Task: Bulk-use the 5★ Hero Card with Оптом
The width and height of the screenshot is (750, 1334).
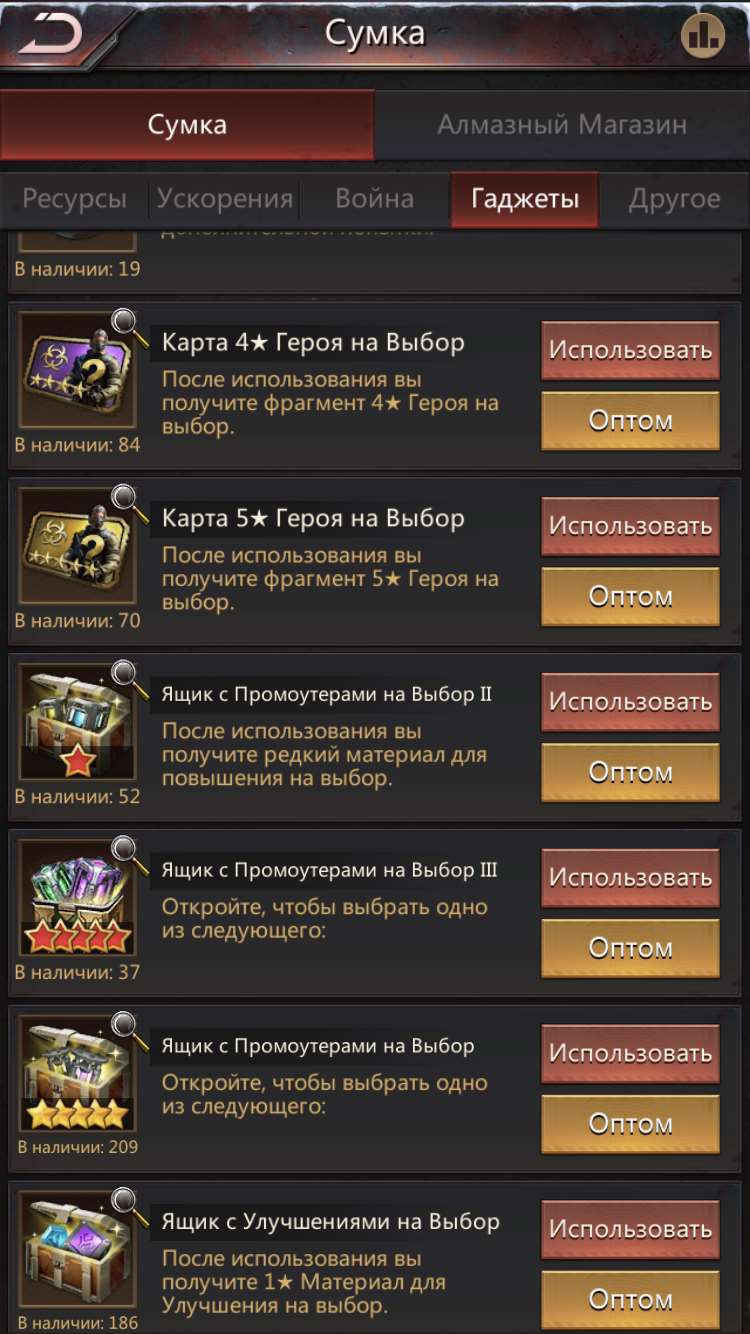Action: [x=631, y=596]
